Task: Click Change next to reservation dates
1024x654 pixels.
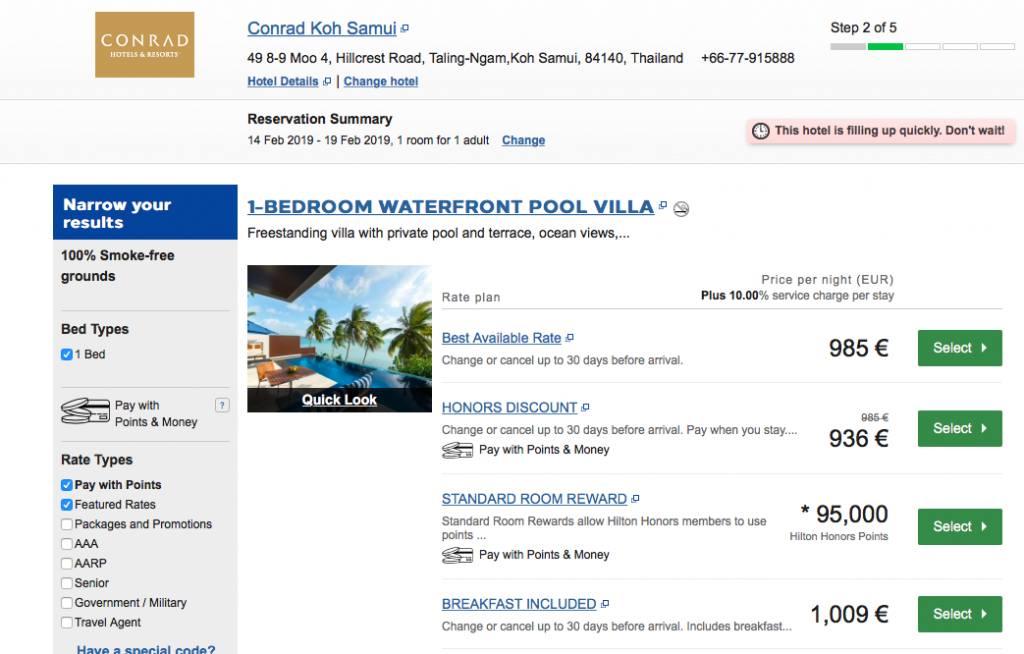Action: pyautogui.click(x=523, y=140)
